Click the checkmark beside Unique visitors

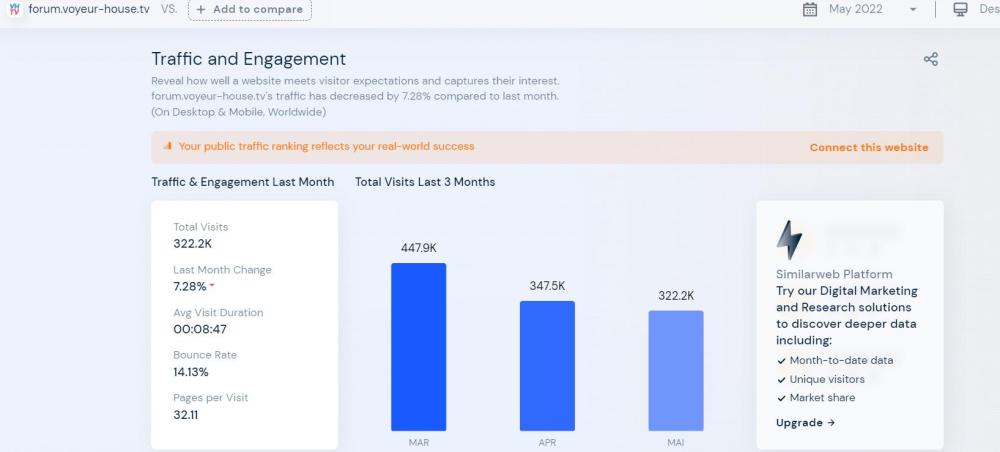[781, 380]
